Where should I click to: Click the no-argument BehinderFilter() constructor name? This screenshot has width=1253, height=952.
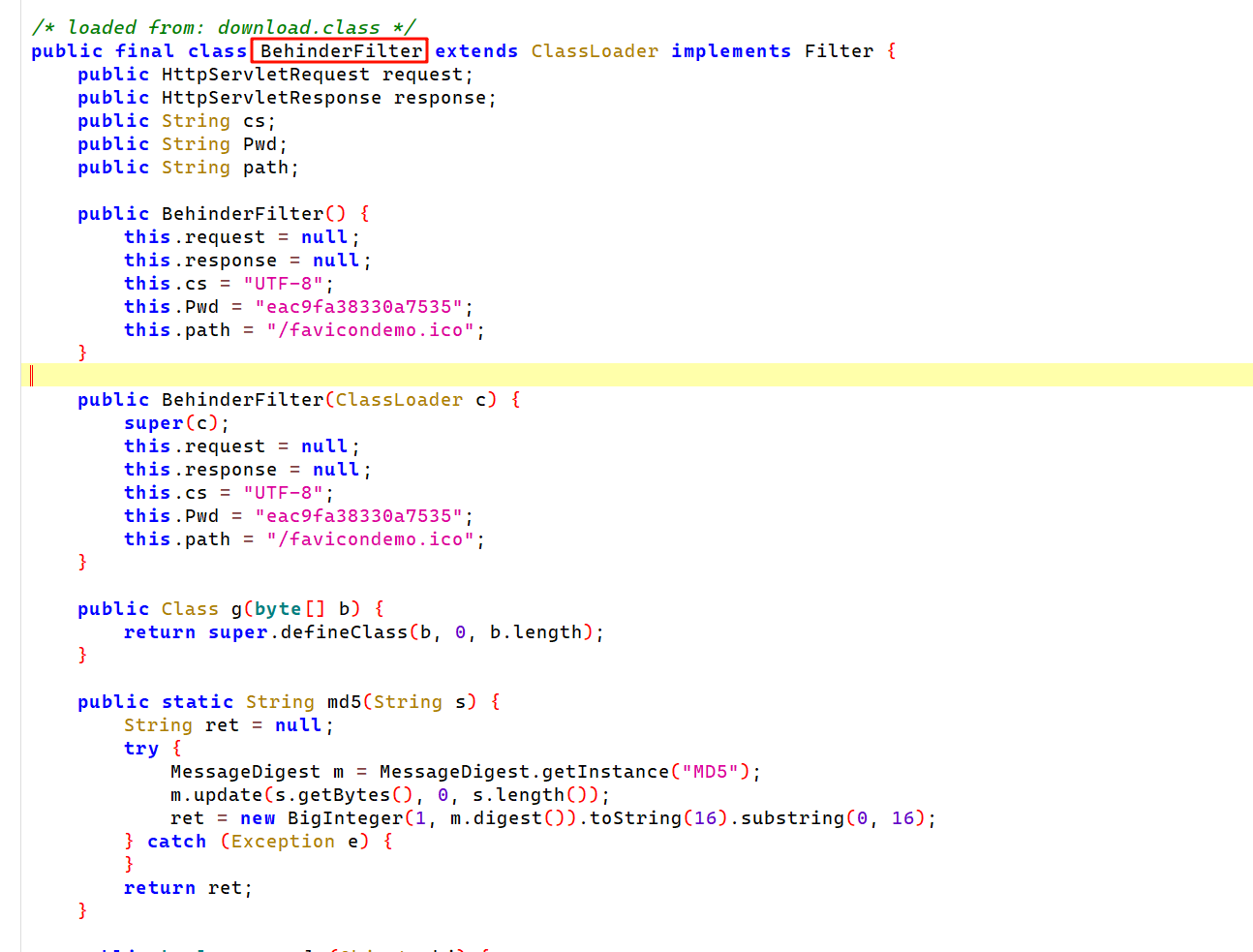tap(242, 214)
